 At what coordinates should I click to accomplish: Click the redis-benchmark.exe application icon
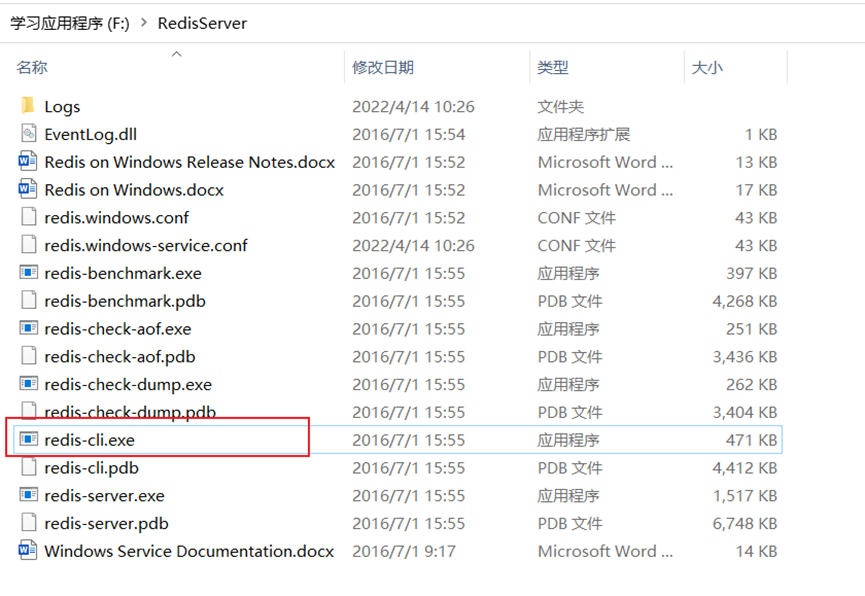pyautogui.click(x=28, y=272)
